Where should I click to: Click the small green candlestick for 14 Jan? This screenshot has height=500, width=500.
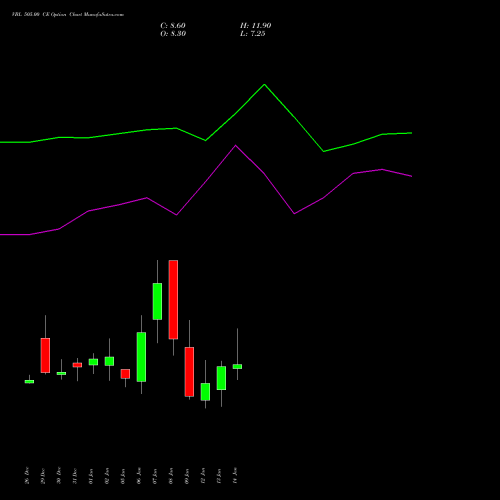tap(237, 366)
